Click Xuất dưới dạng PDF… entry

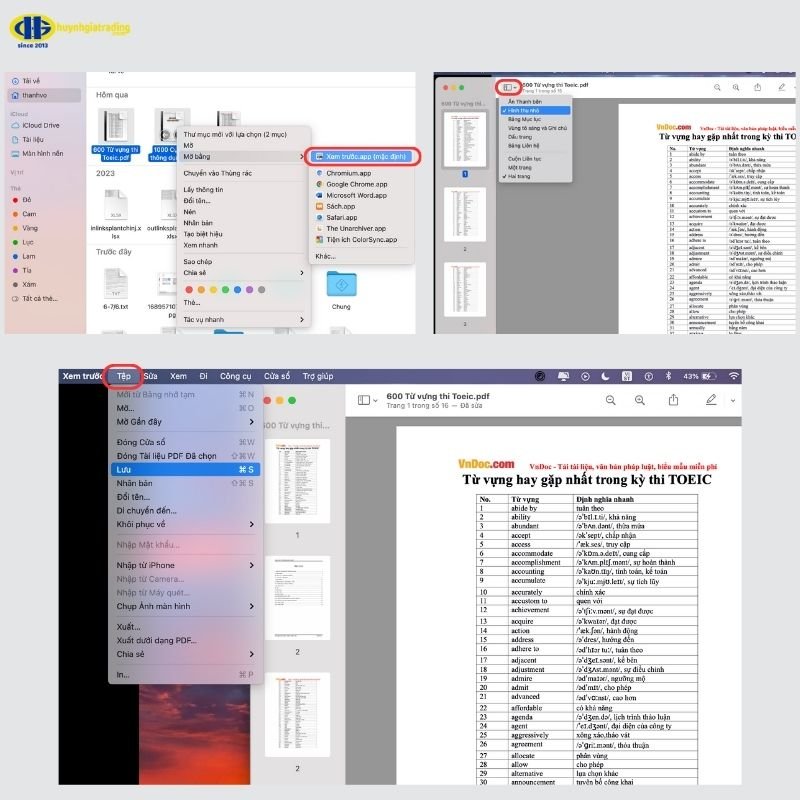click(157, 640)
